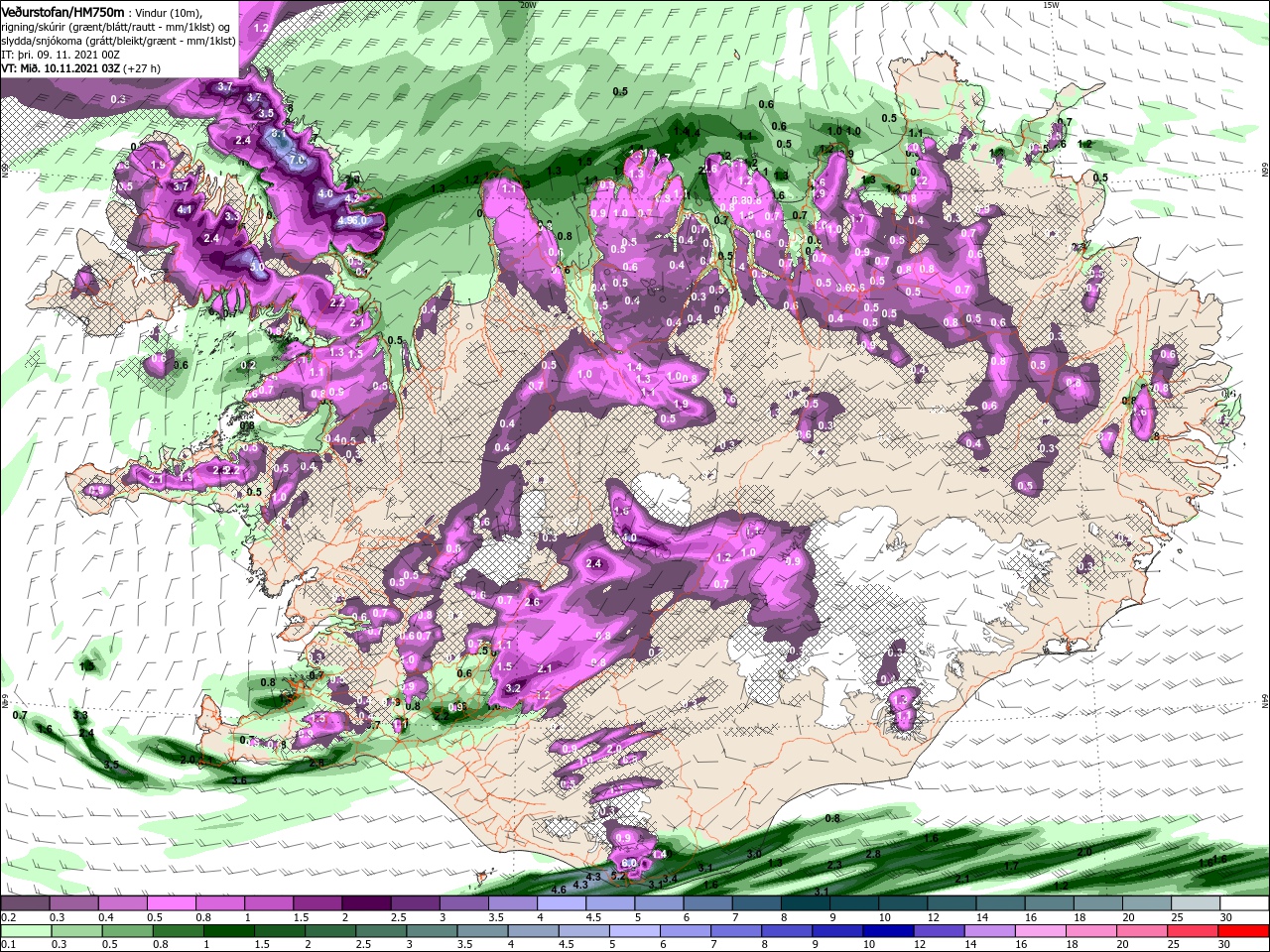Click the bright pink 0.5 swatch in the snow legend
The image size is (1270, 952).
pyautogui.click(x=171, y=903)
